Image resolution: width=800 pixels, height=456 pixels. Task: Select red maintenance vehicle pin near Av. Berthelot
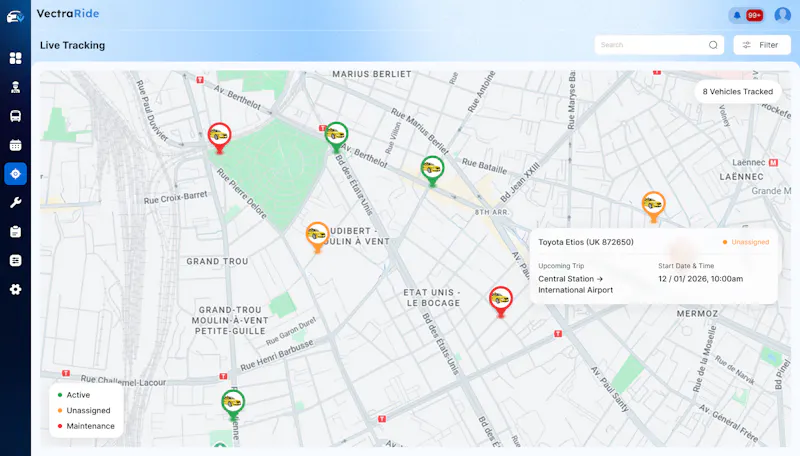click(x=219, y=138)
